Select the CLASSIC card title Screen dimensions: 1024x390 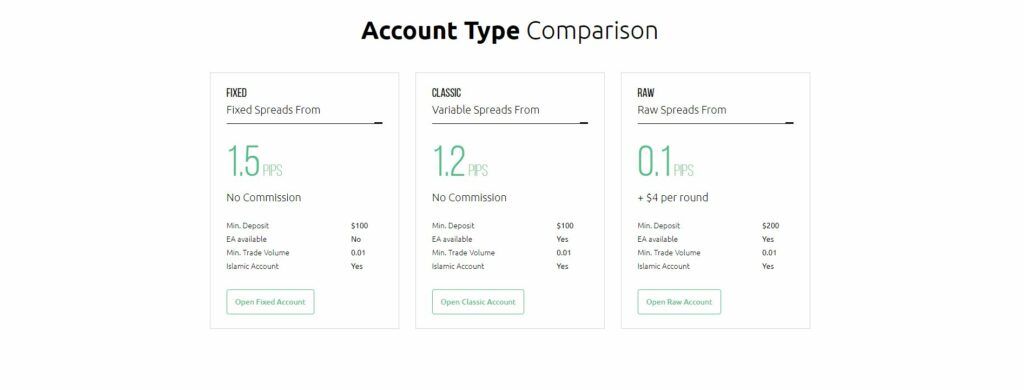coord(446,93)
